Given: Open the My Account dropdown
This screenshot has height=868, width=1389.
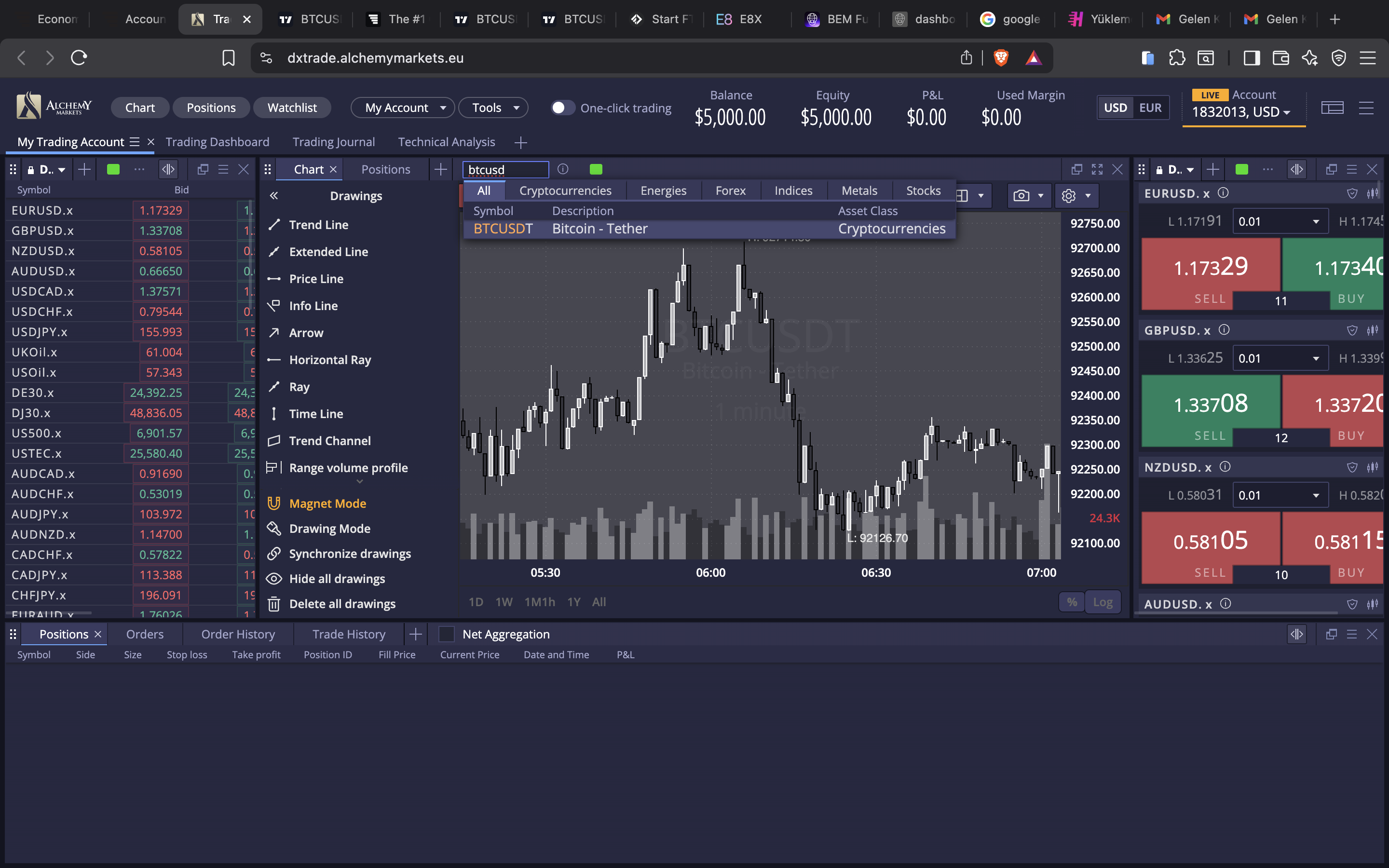Looking at the screenshot, I should tap(403, 108).
